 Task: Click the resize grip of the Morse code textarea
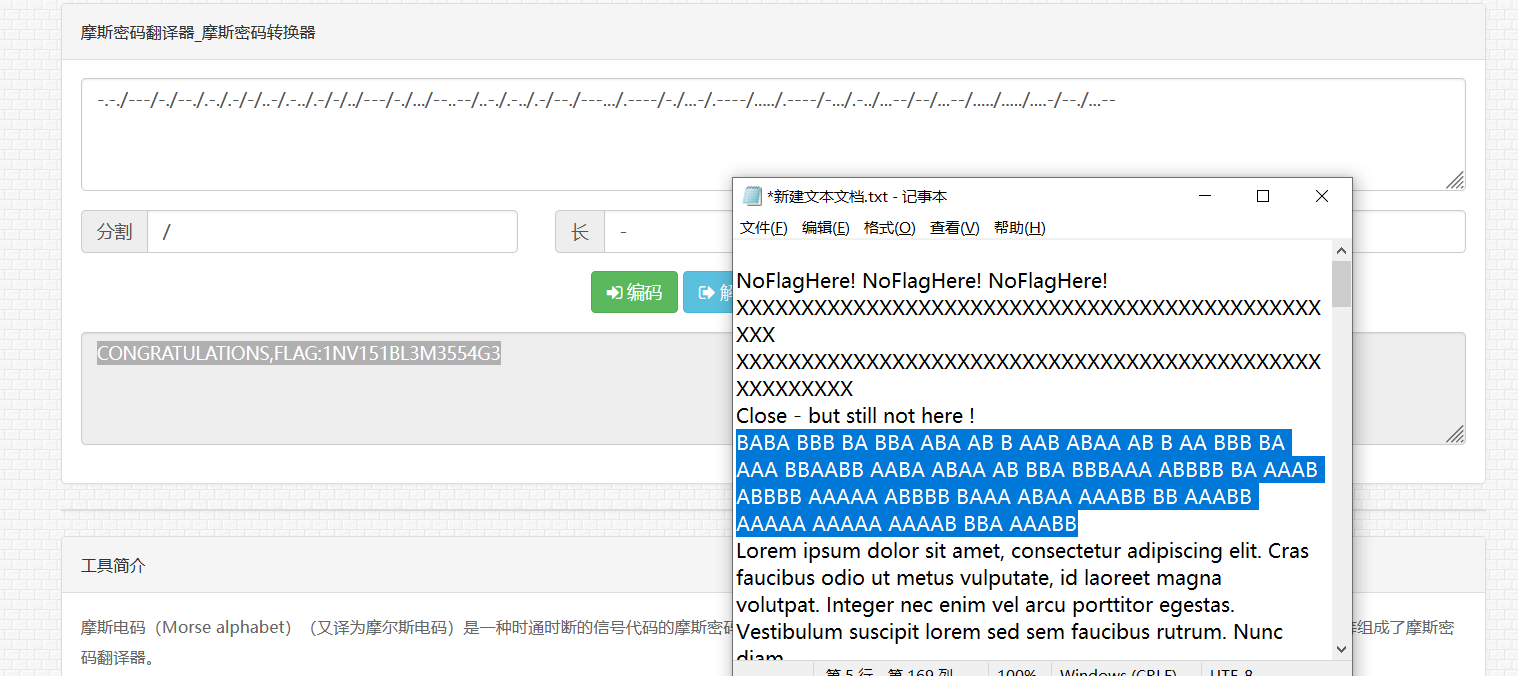pyautogui.click(x=1456, y=178)
